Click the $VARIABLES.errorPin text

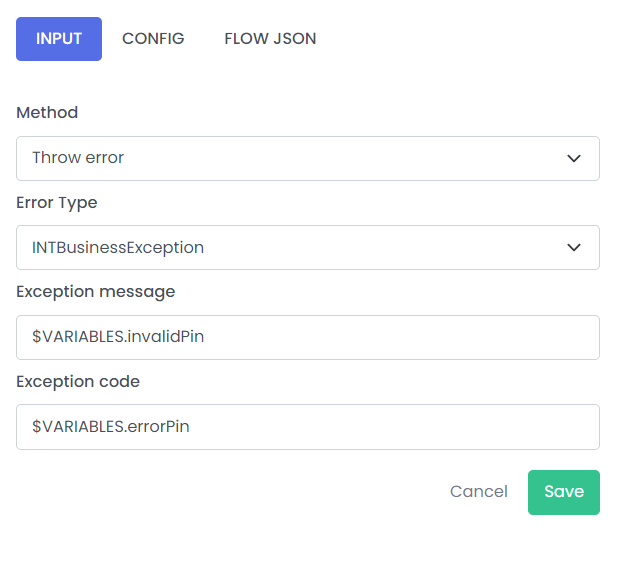click(111, 426)
